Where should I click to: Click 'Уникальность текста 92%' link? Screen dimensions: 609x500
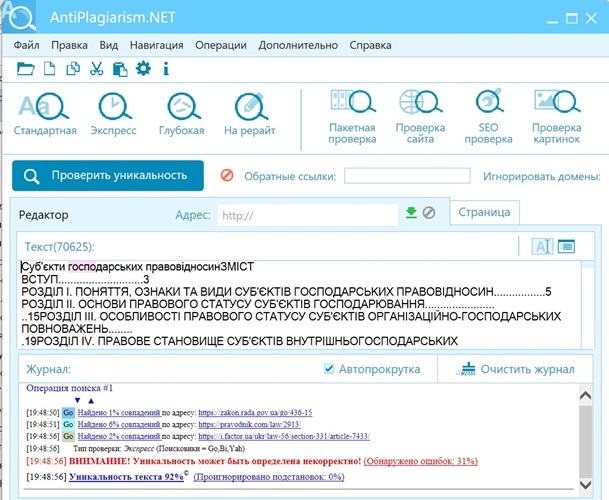(126, 477)
